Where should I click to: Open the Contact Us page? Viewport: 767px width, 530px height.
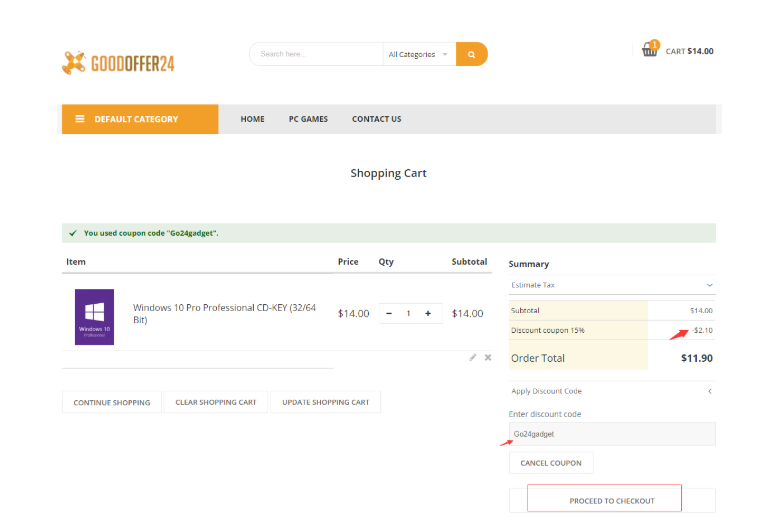pyautogui.click(x=376, y=119)
